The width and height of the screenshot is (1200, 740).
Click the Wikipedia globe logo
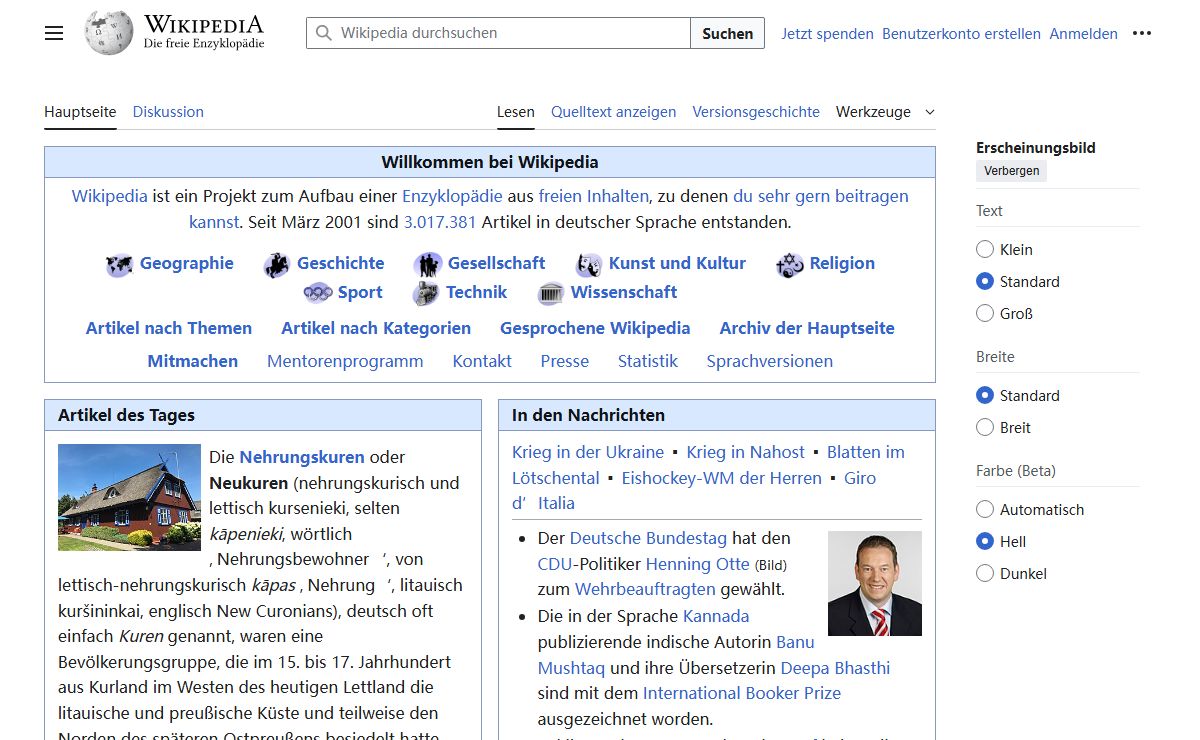point(108,32)
